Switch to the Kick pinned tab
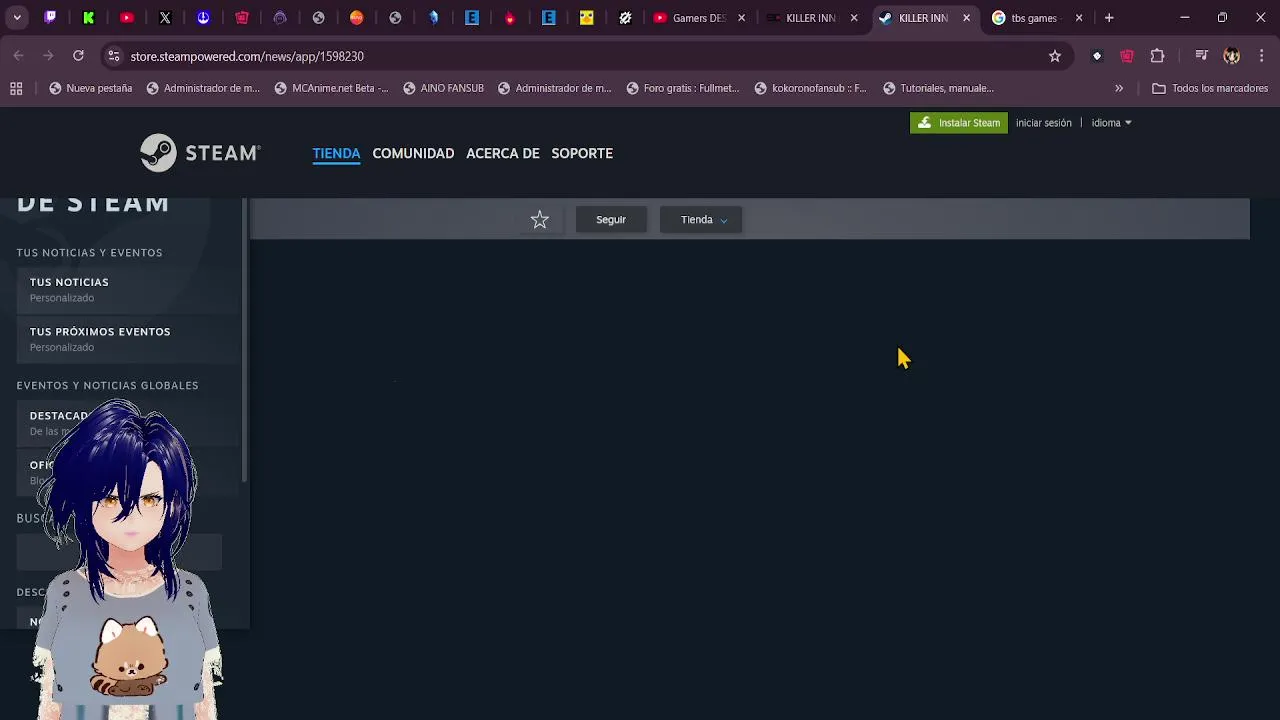 pos(89,18)
